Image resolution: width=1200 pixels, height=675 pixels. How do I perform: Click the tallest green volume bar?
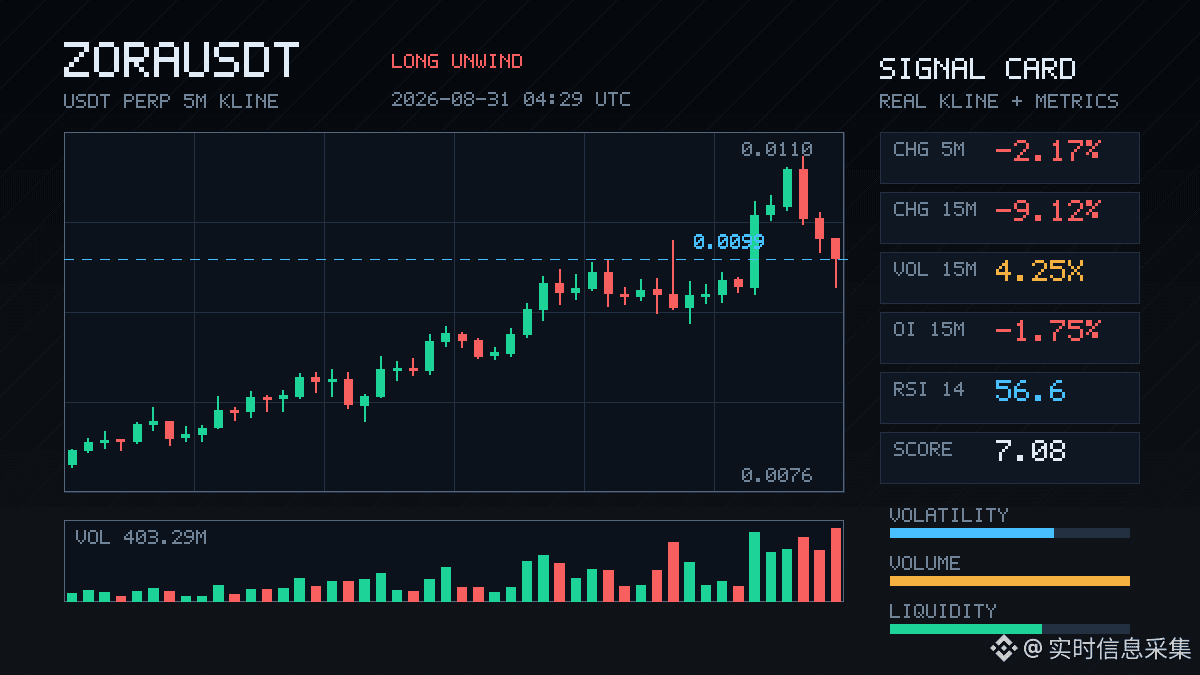tap(754, 566)
